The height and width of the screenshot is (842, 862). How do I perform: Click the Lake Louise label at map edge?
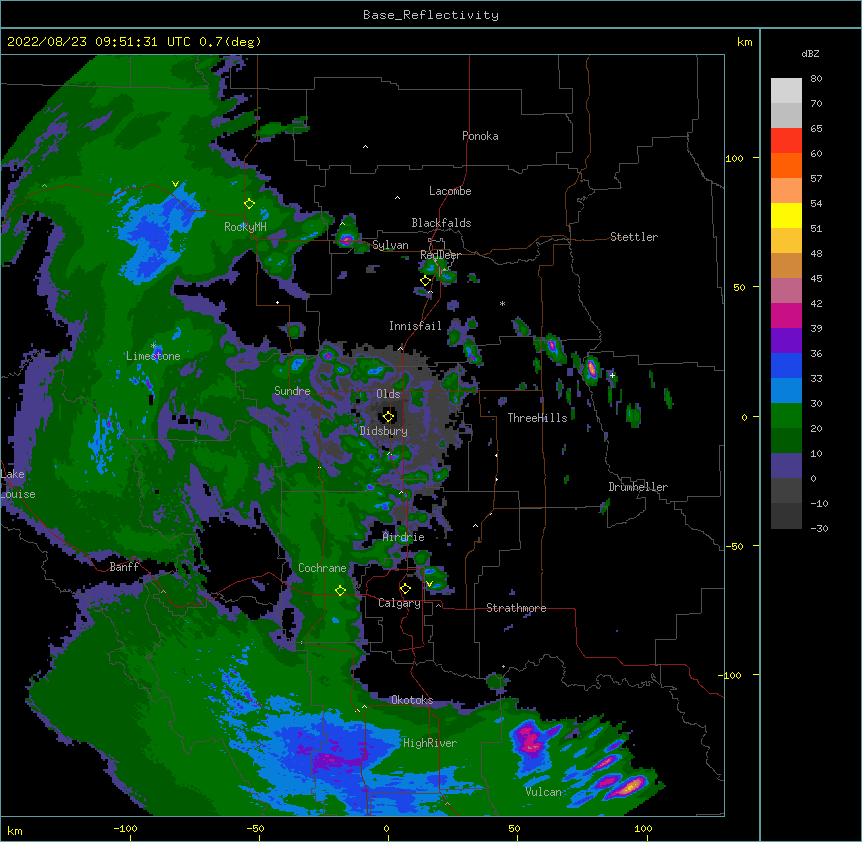click(x=18, y=484)
